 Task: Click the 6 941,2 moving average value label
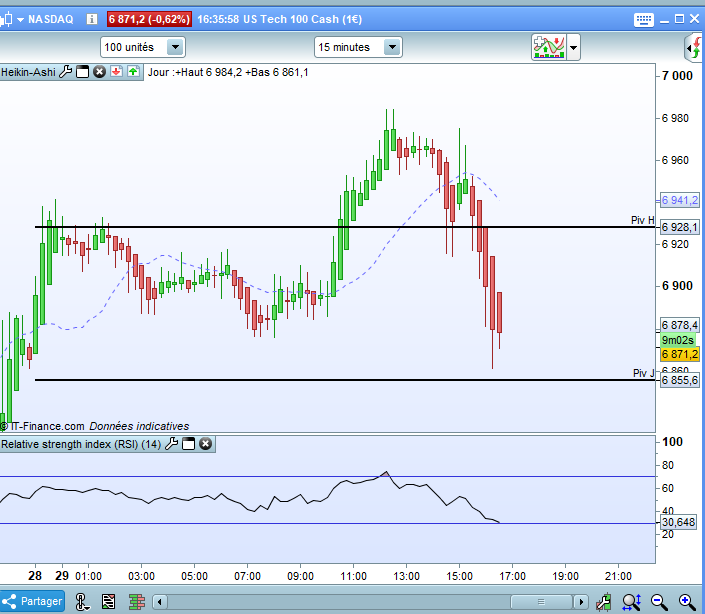click(680, 200)
